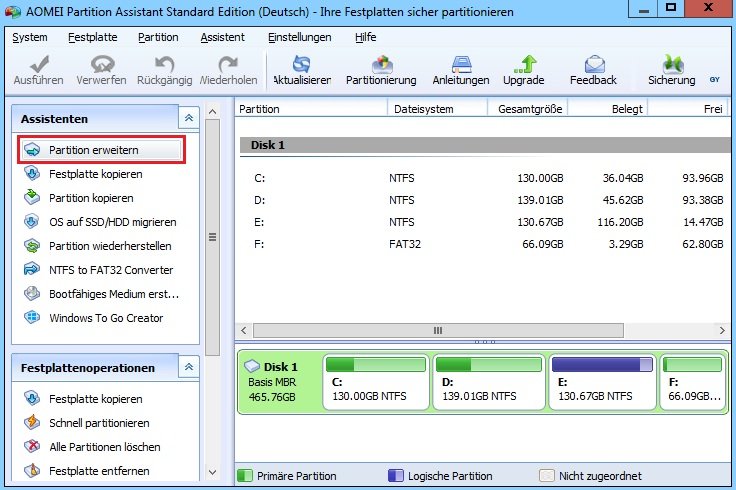This screenshot has width=736, height=490.
Task: Open the System menu
Action: pyautogui.click(x=30, y=37)
